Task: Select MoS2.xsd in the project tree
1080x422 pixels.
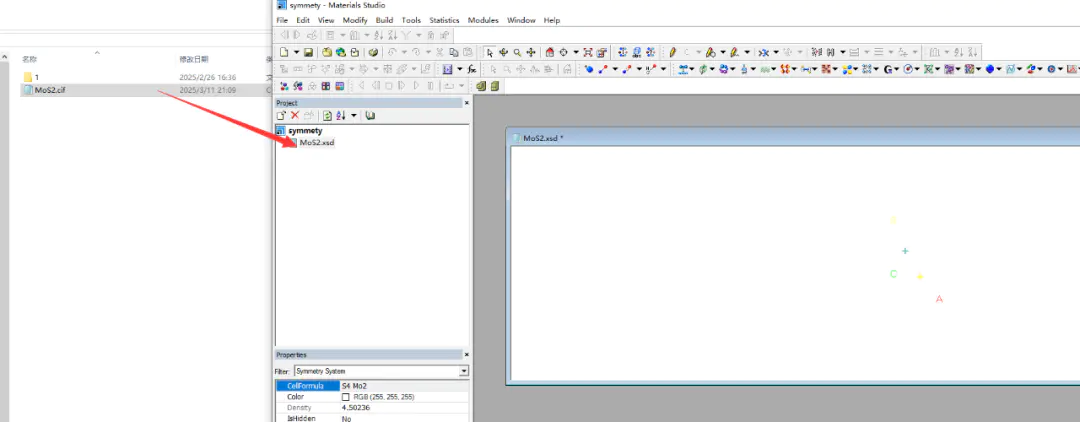Action: (316, 143)
